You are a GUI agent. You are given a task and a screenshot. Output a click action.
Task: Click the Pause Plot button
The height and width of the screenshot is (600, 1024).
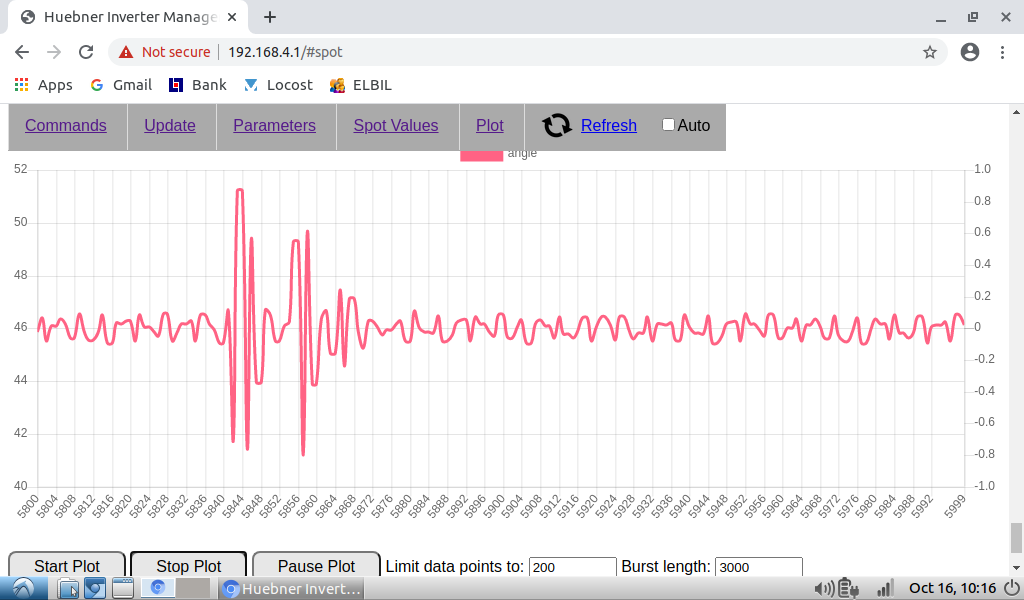(x=316, y=566)
